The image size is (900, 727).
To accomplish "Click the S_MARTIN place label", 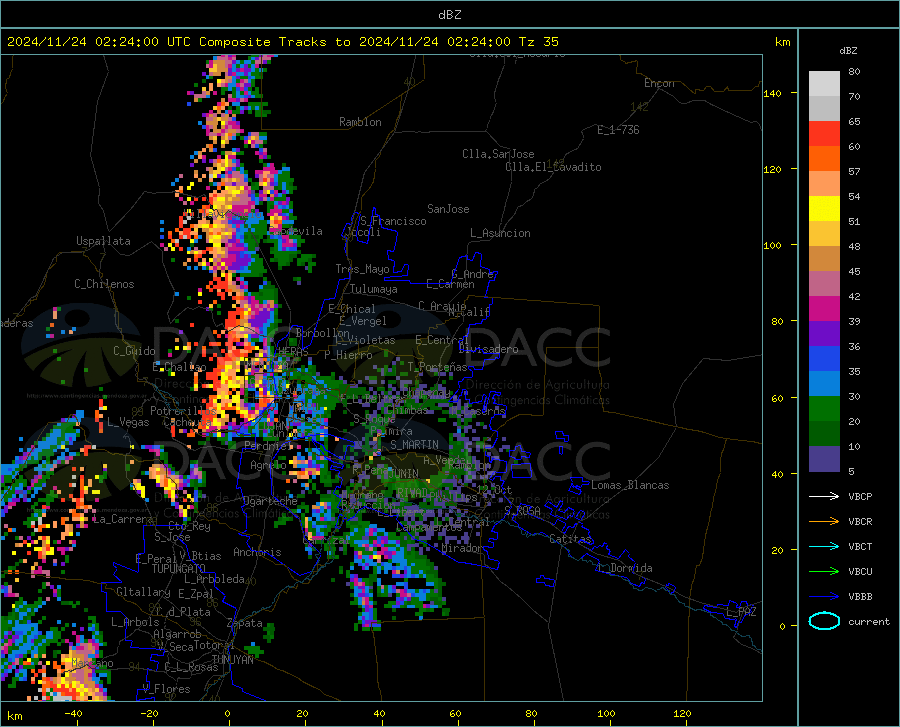I will pos(414,445).
